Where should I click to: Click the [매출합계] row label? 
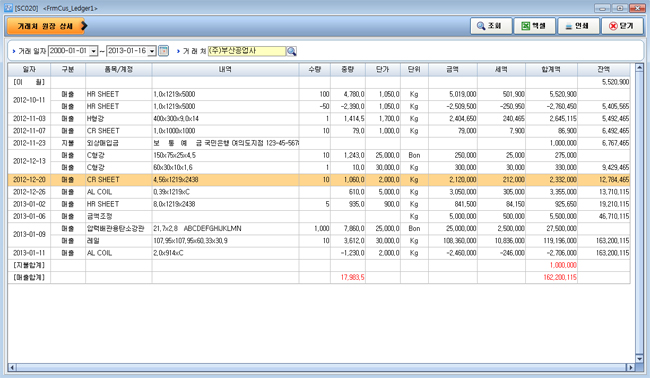pyautogui.click(x=29, y=277)
